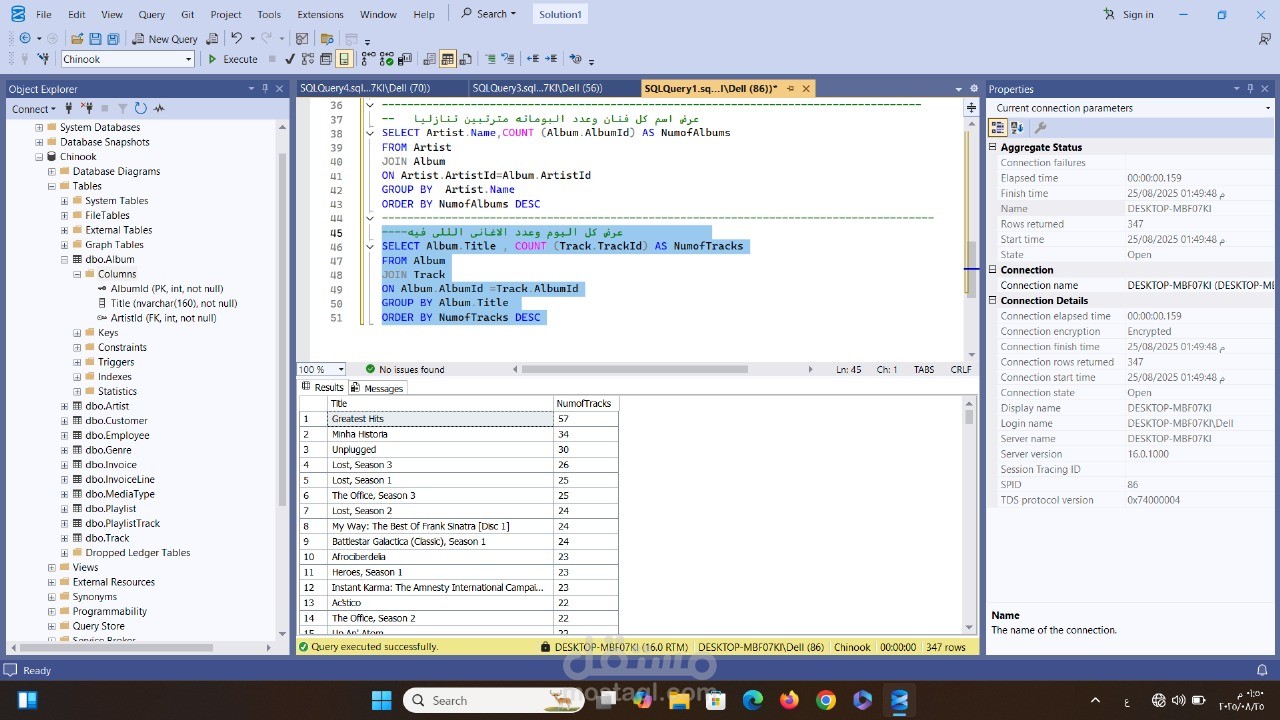The image size is (1280, 720).
Task: Click the Property Pages wrench icon
Action: point(1040,128)
